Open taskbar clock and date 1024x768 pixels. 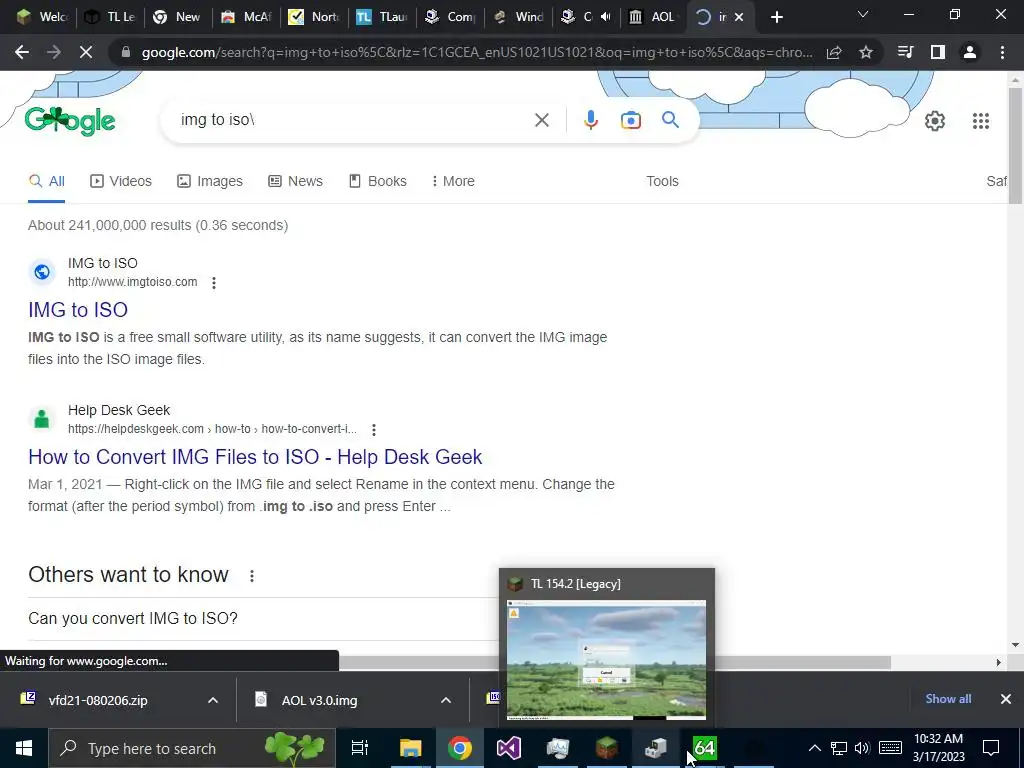[938, 748]
